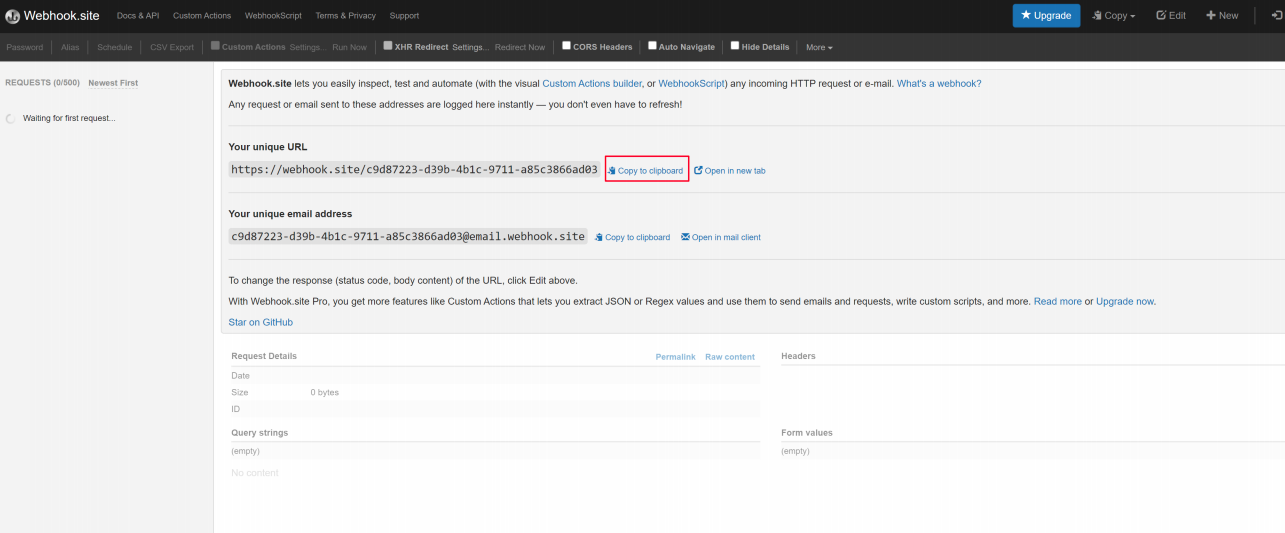The width and height of the screenshot is (1285, 533).
Task: Toggle the Newest First sort order
Action: [x=113, y=83]
